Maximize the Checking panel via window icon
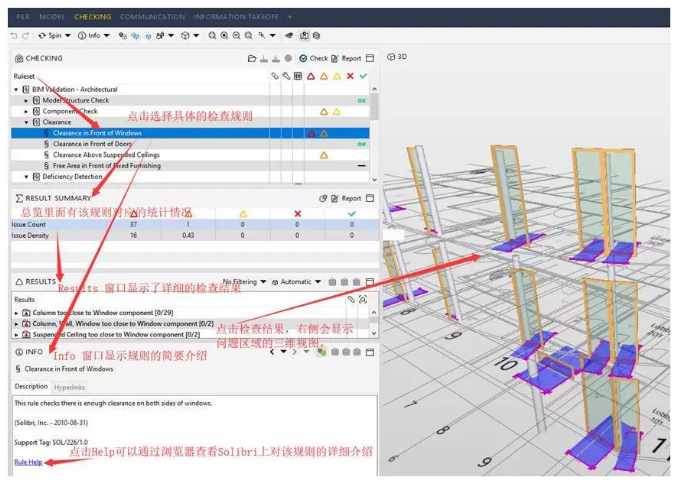Image resolution: width=680 pixels, height=486 pixels. click(x=370, y=58)
